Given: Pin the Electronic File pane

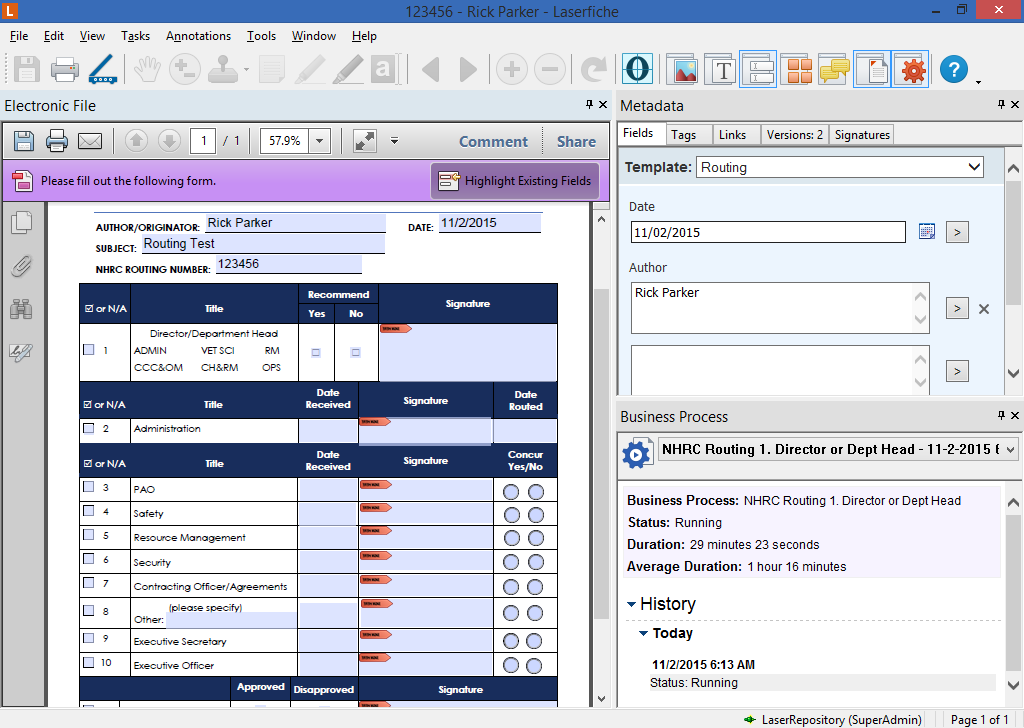Looking at the screenshot, I should [589, 104].
